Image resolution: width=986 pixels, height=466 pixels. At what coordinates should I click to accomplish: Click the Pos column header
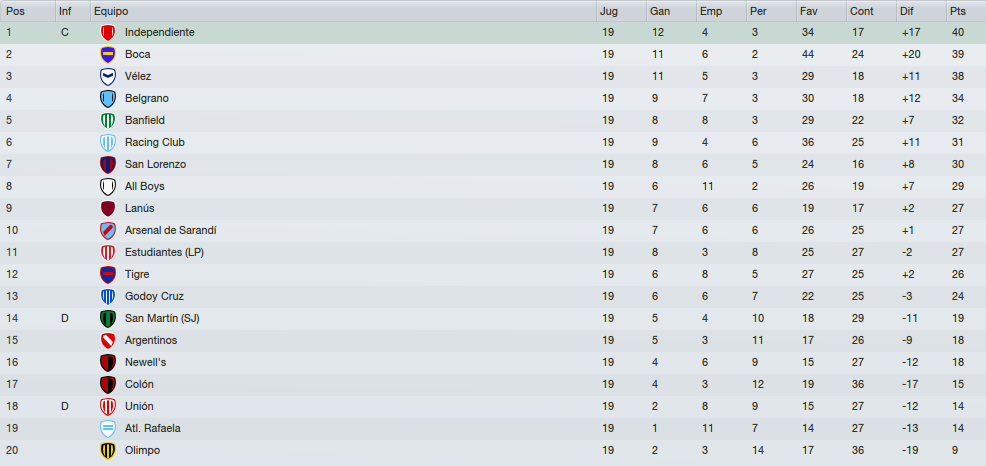tap(28, 11)
